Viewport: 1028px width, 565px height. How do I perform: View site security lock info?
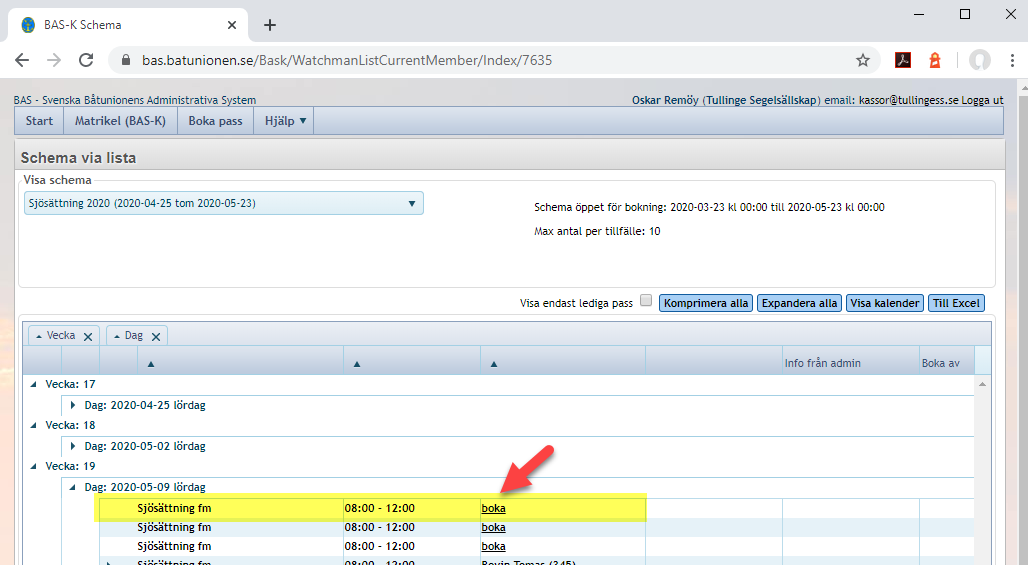tap(127, 60)
